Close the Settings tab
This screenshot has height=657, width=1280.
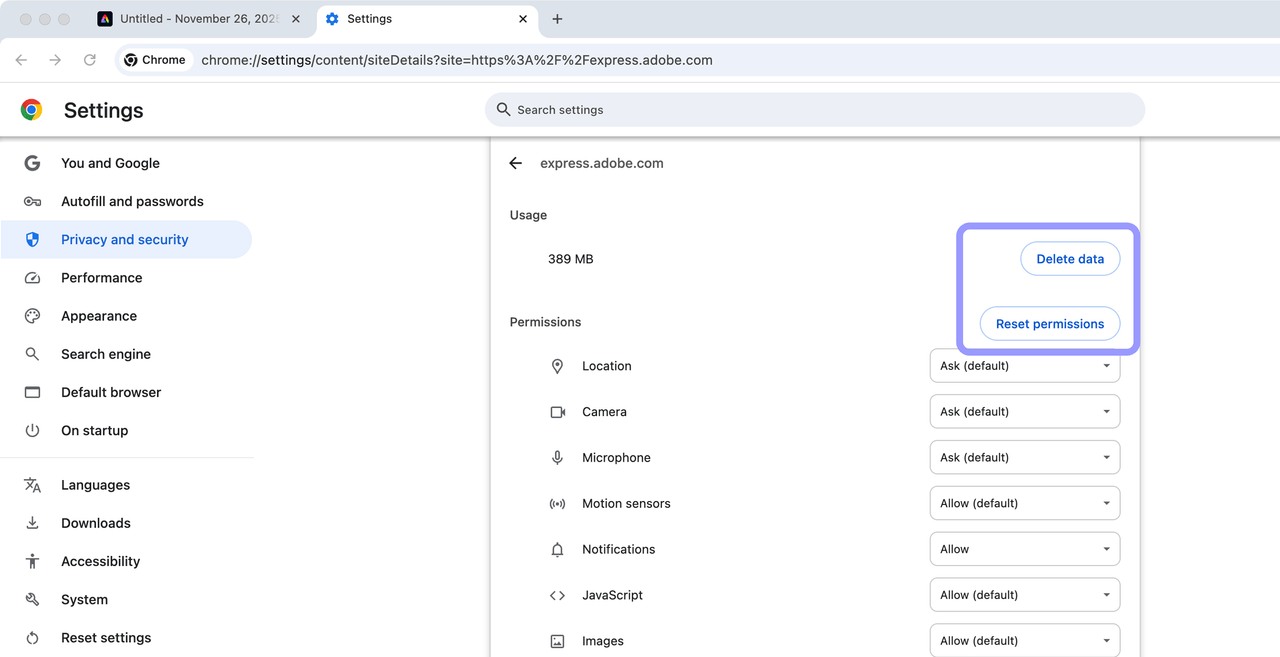point(523,19)
